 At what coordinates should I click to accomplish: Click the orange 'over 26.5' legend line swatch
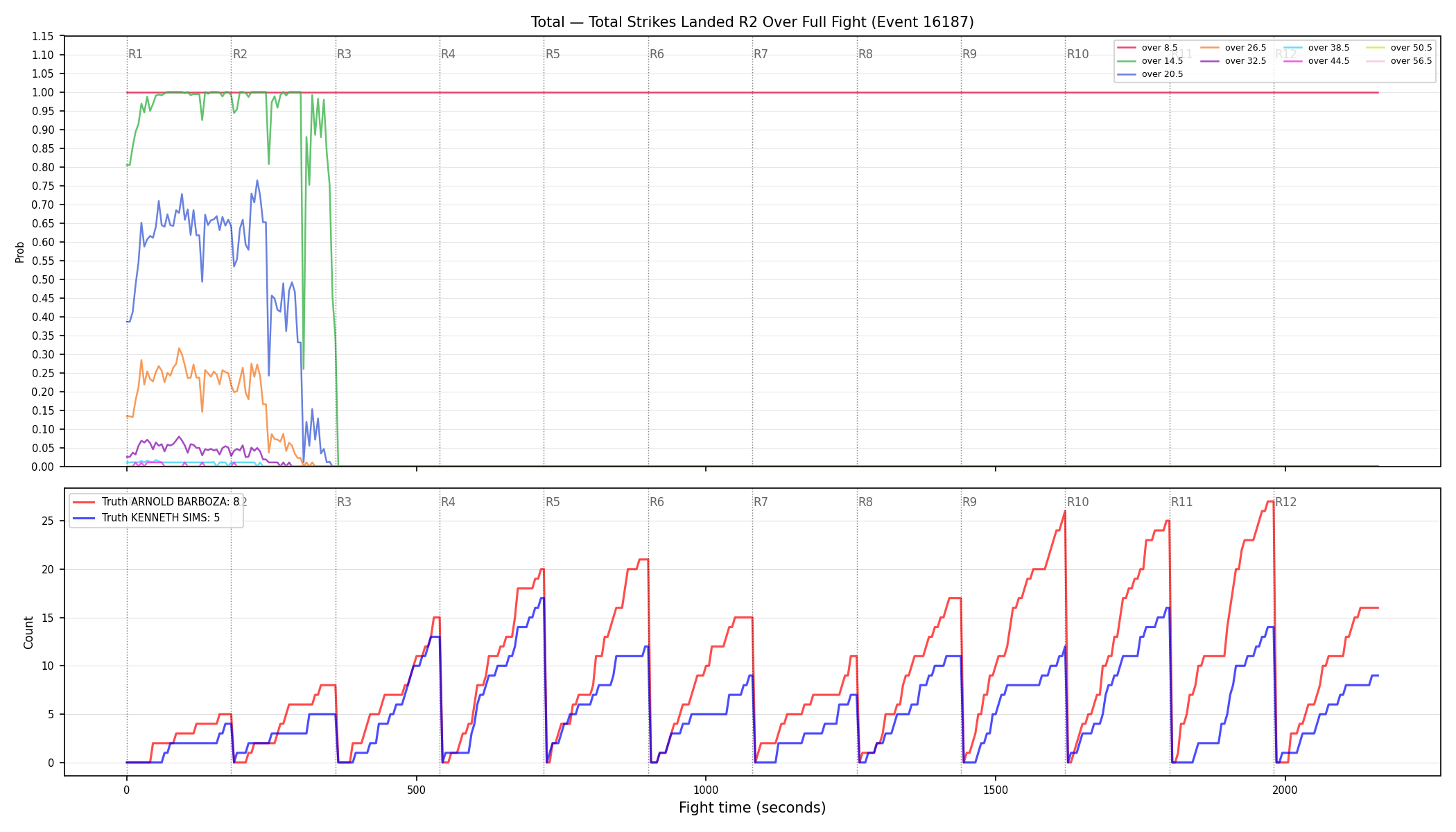point(1210,48)
